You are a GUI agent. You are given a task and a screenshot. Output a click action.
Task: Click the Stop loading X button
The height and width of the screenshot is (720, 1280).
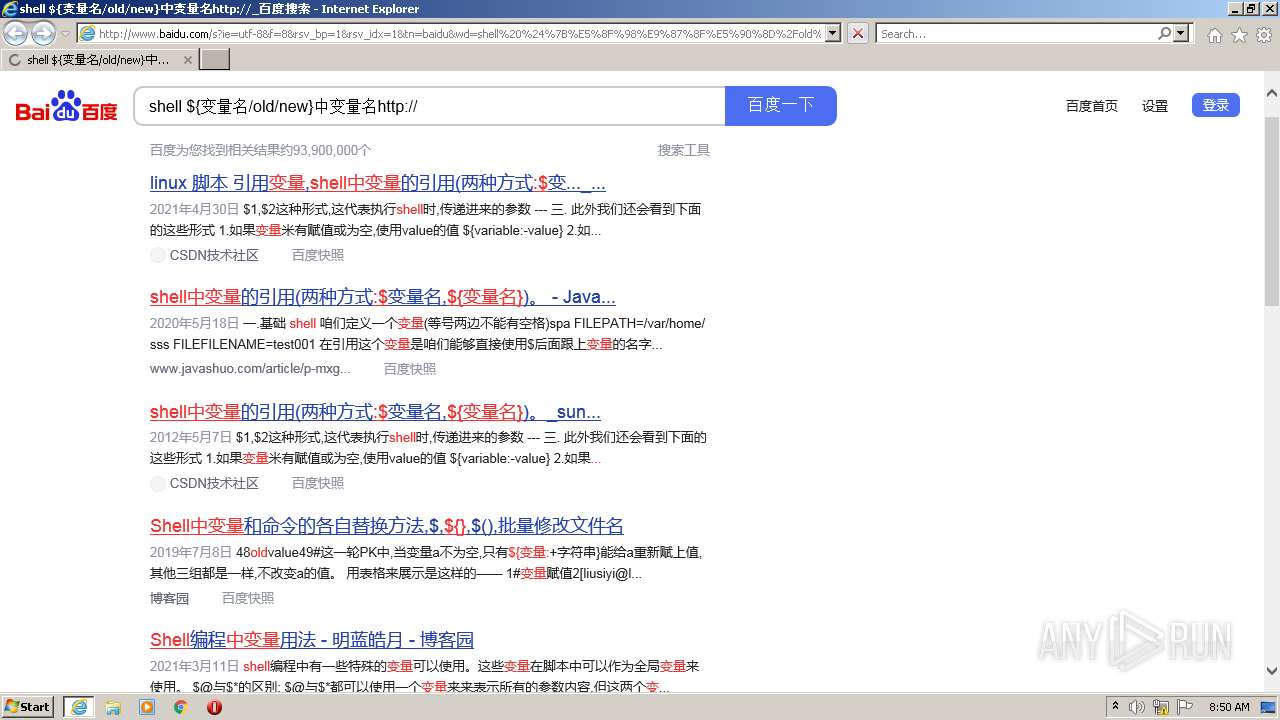858,33
